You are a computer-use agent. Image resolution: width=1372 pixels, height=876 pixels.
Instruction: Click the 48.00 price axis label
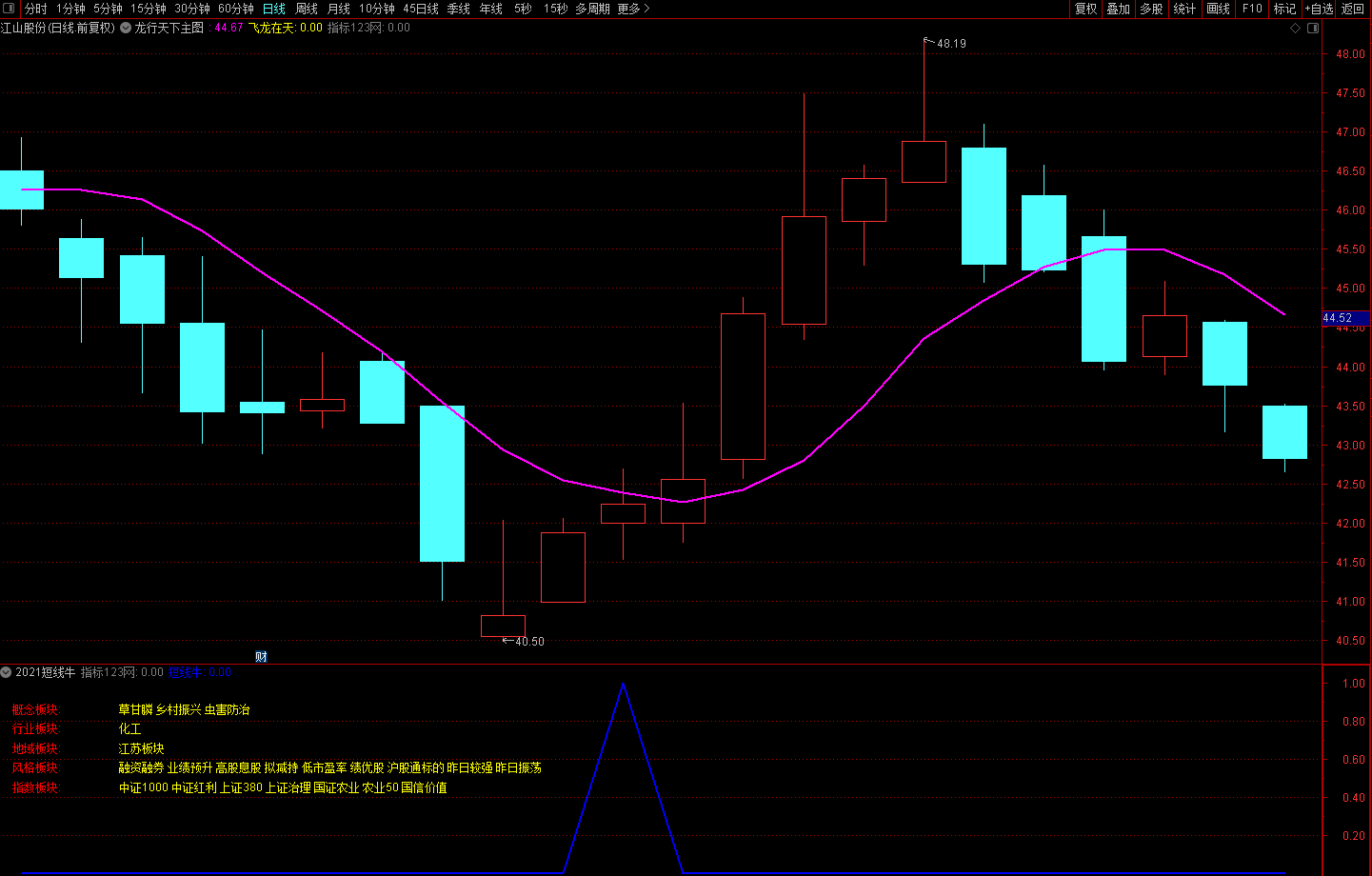click(1350, 54)
